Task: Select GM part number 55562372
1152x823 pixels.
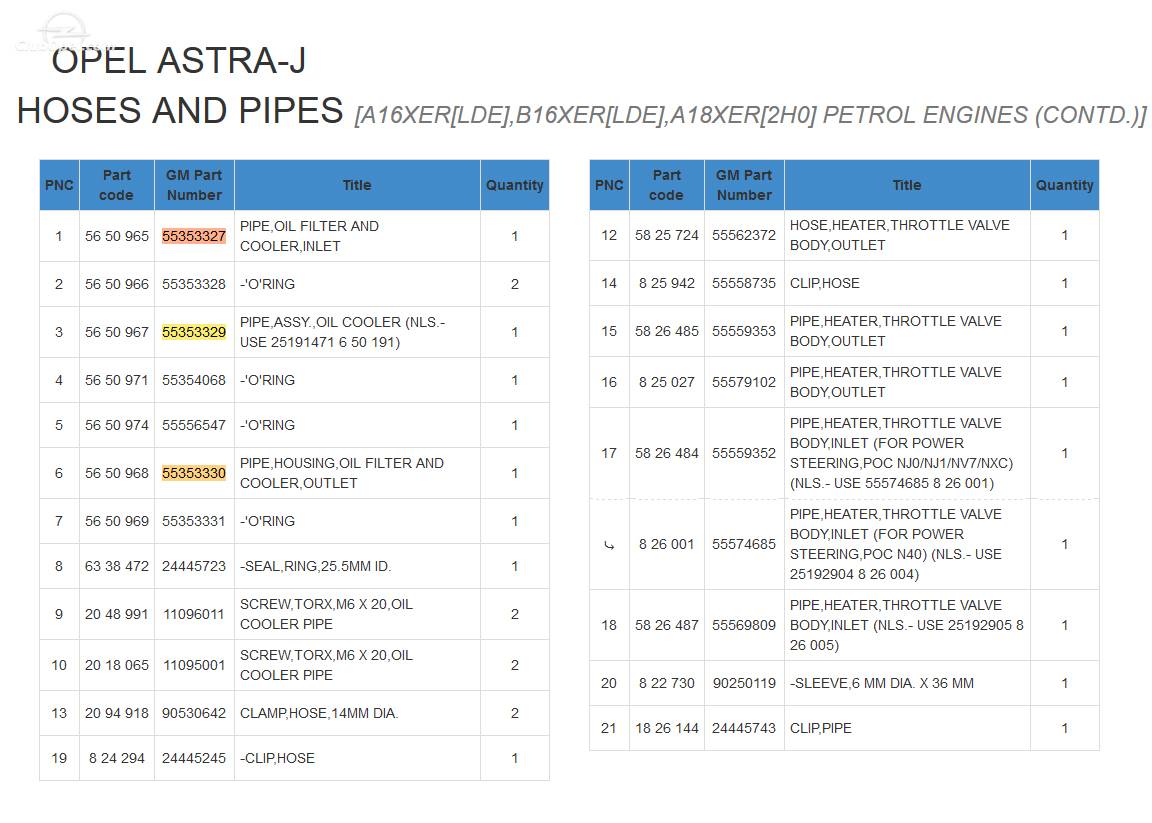Action: 744,235
